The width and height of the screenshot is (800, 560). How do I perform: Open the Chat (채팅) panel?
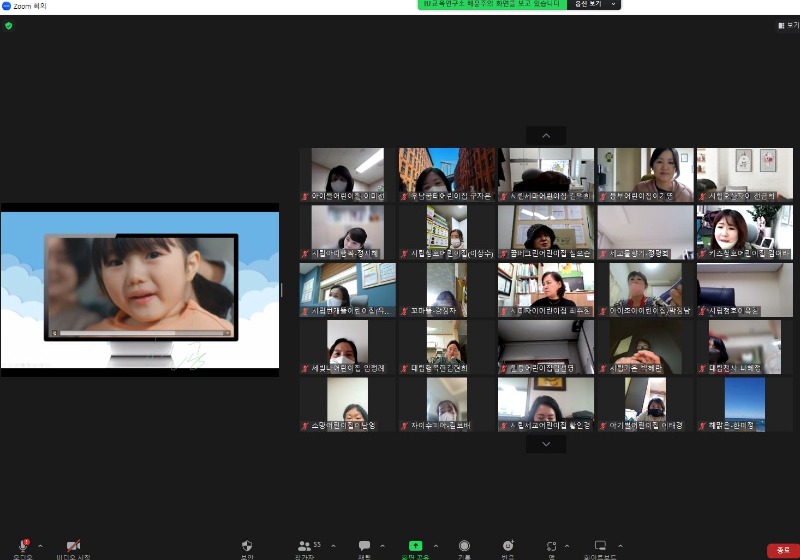point(365,547)
